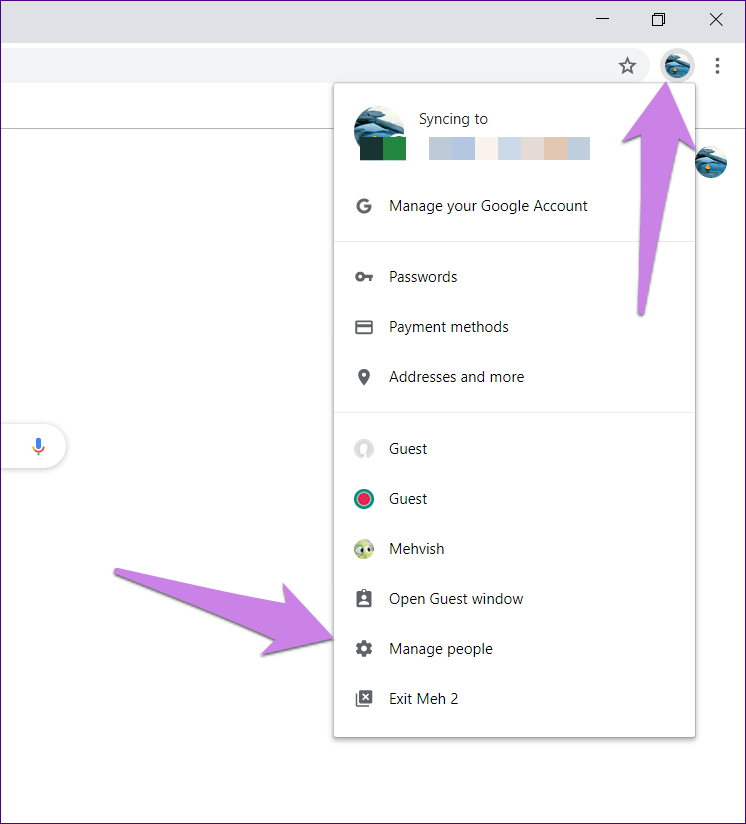
Task: Open Manage people
Action: pyautogui.click(x=514, y=648)
